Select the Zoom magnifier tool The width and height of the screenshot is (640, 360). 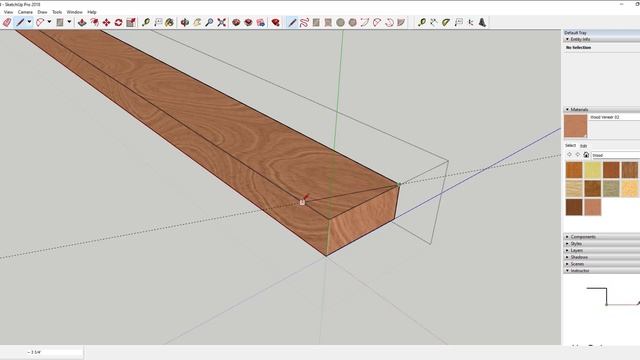[209, 22]
